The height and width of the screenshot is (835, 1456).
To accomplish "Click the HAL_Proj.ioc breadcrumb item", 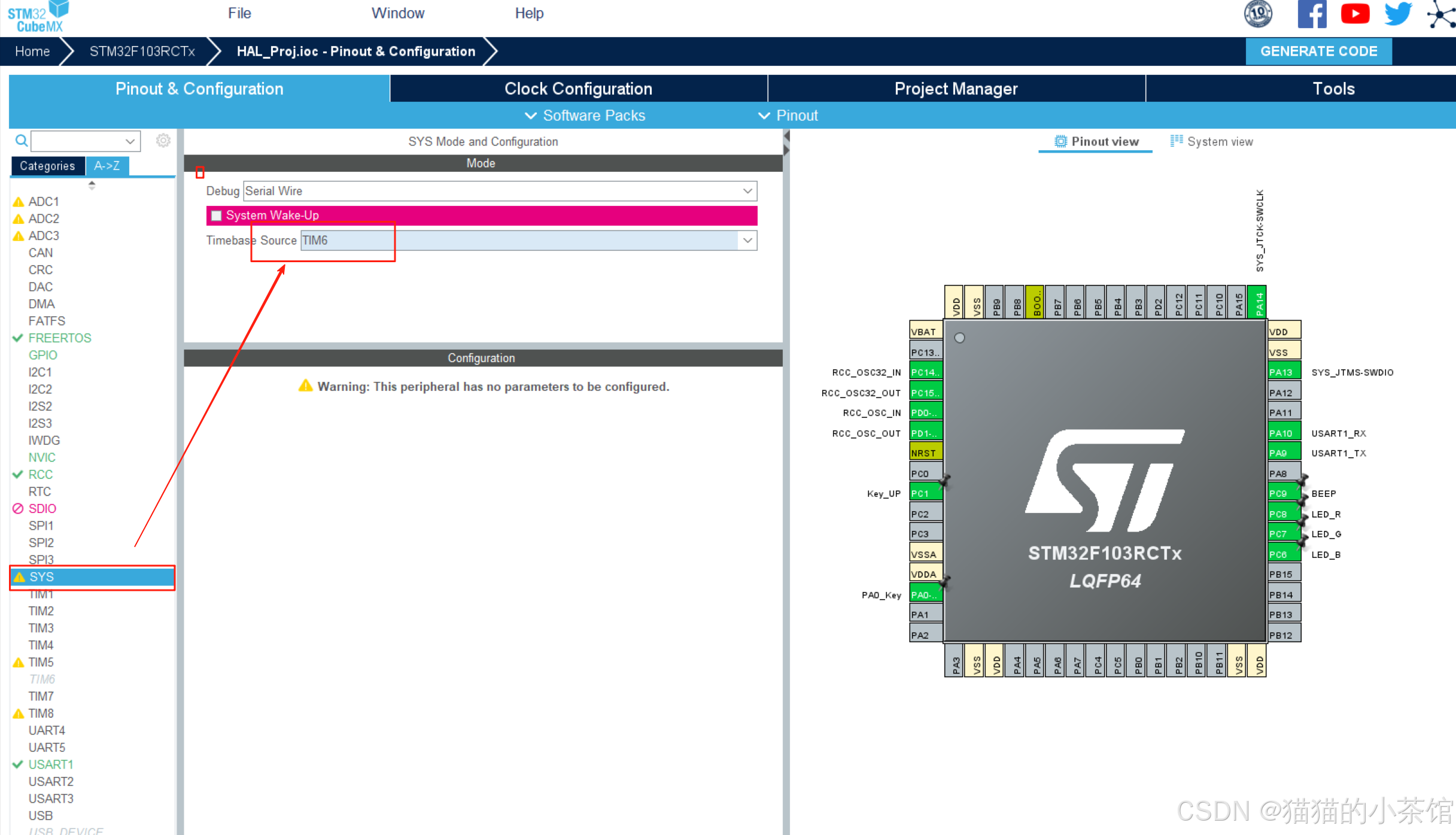I will click(x=356, y=51).
